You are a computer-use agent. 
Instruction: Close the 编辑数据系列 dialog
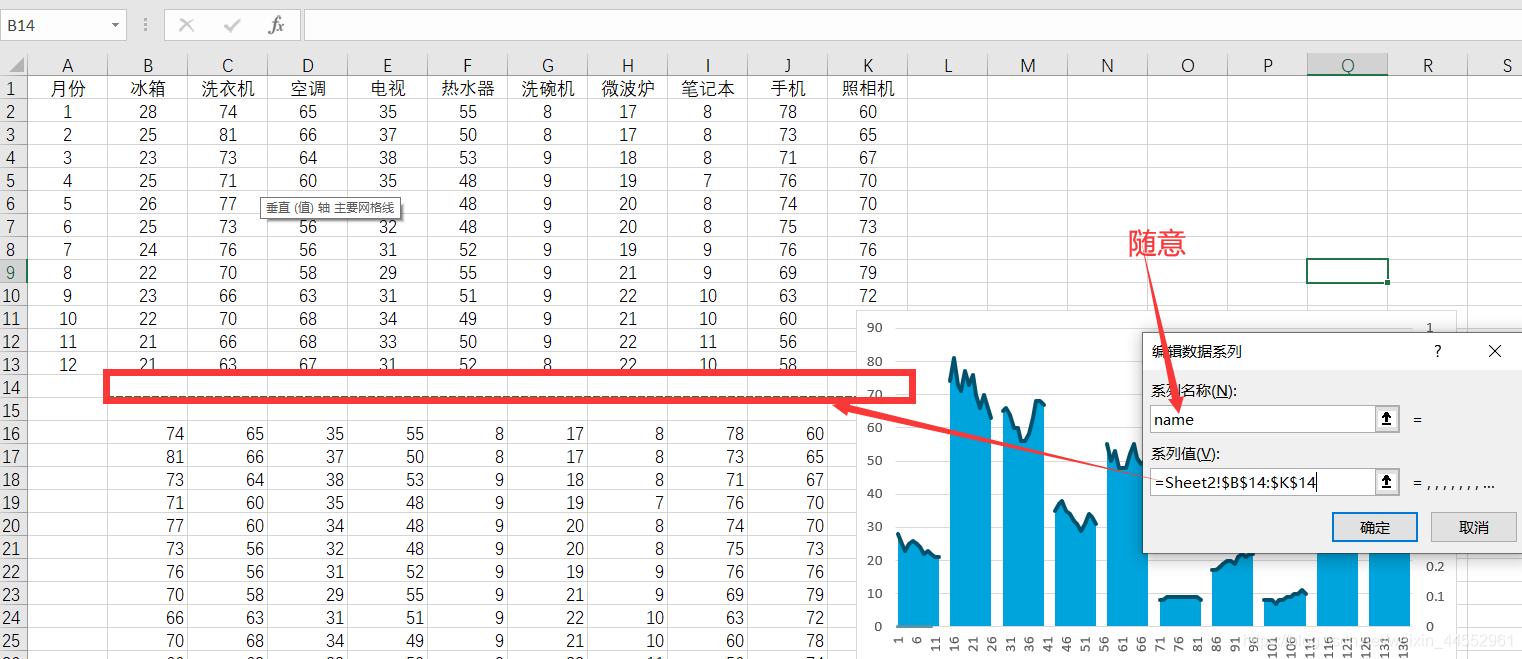tap(1495, 351)
